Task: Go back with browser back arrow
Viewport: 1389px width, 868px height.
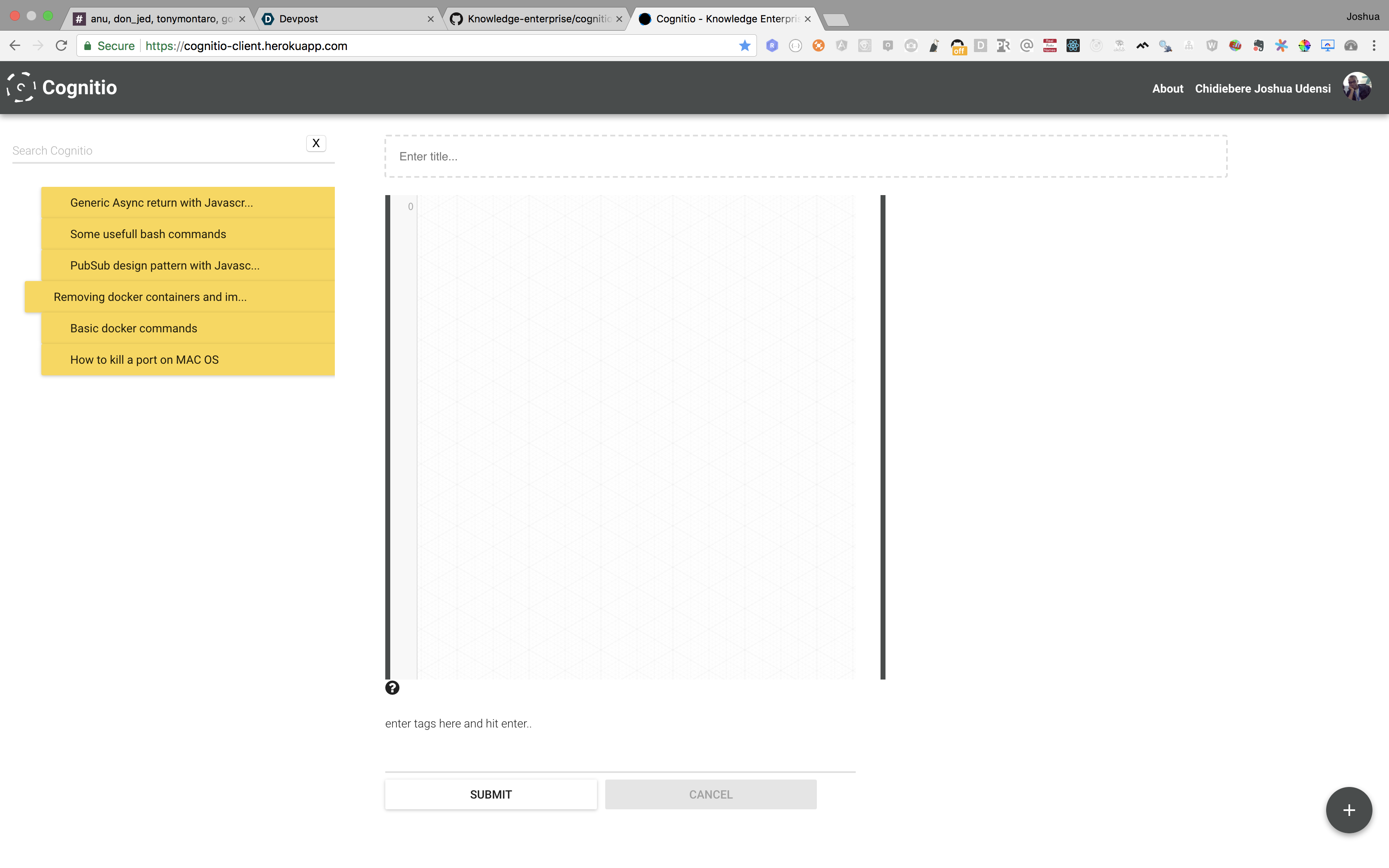Action: (15, 46)
